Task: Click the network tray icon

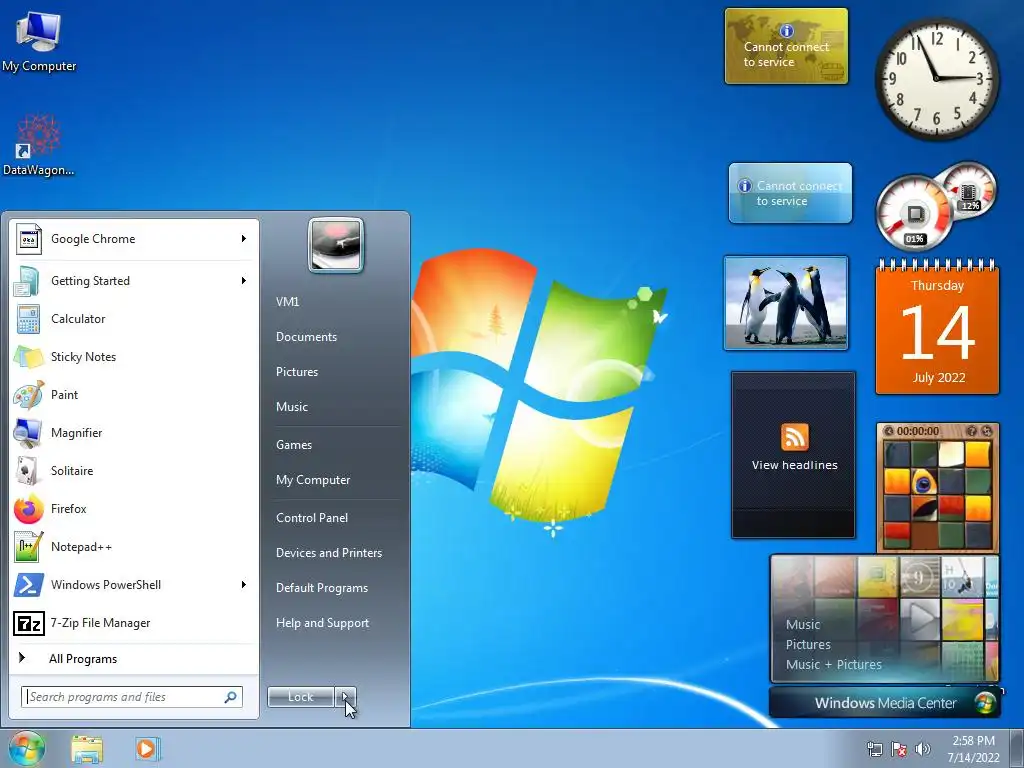Action: 874,748
